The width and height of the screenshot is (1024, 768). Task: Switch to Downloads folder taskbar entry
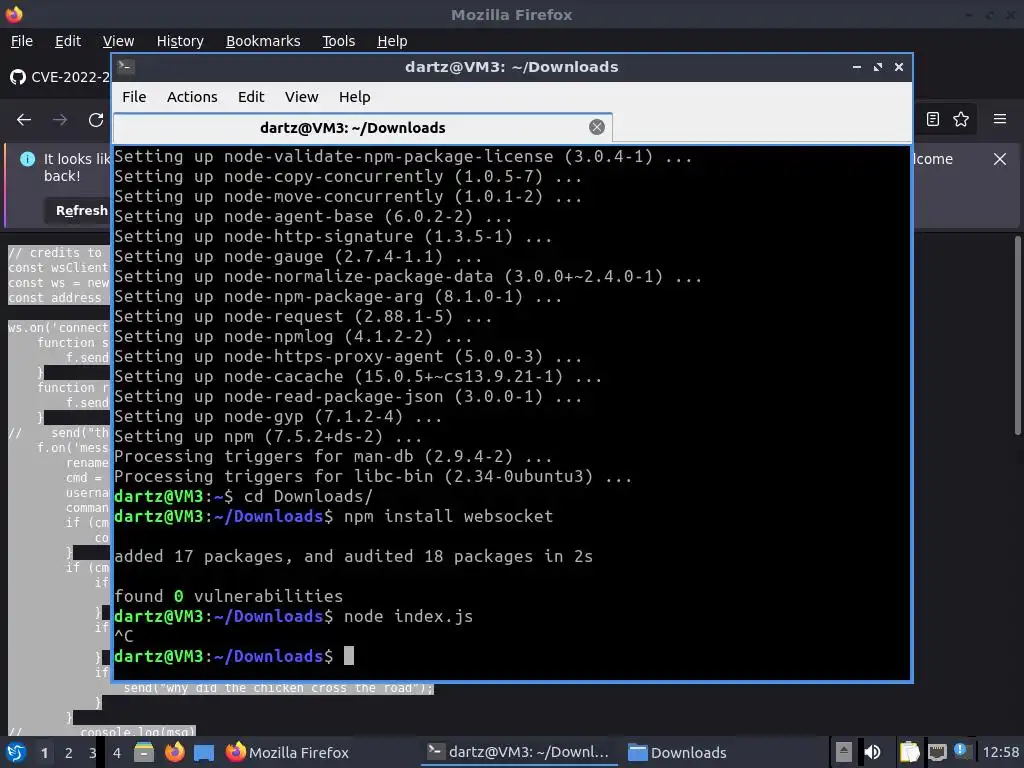(677, 752)
